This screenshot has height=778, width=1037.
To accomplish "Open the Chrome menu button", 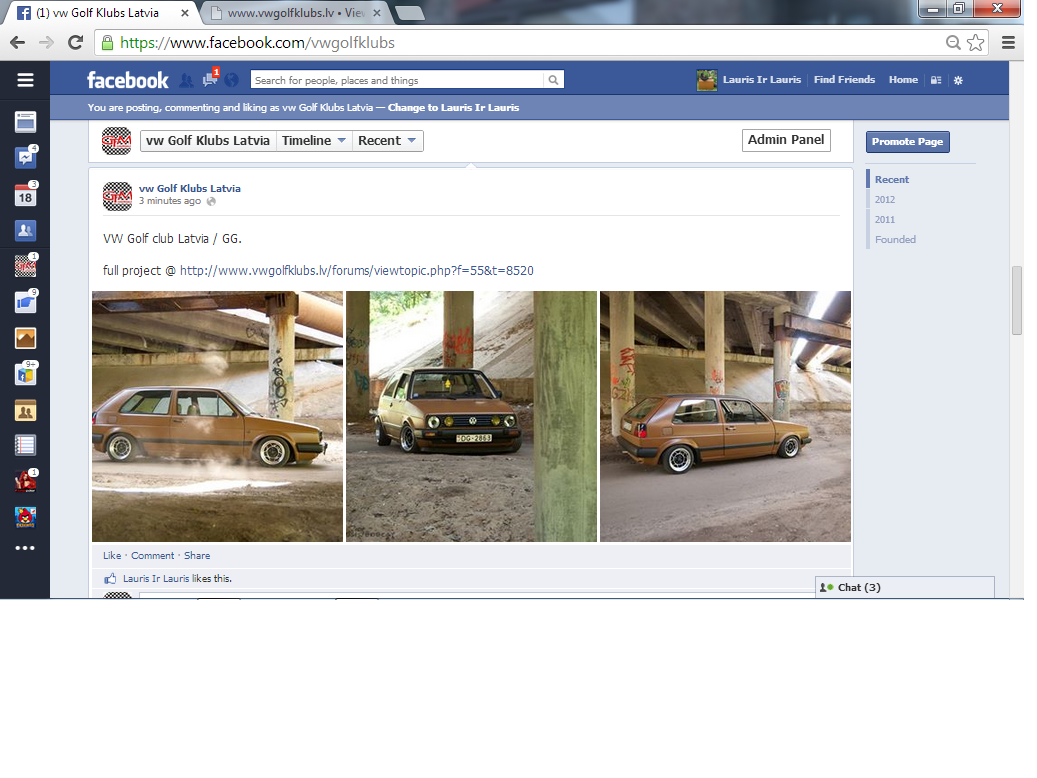I will coord(1009,43).
